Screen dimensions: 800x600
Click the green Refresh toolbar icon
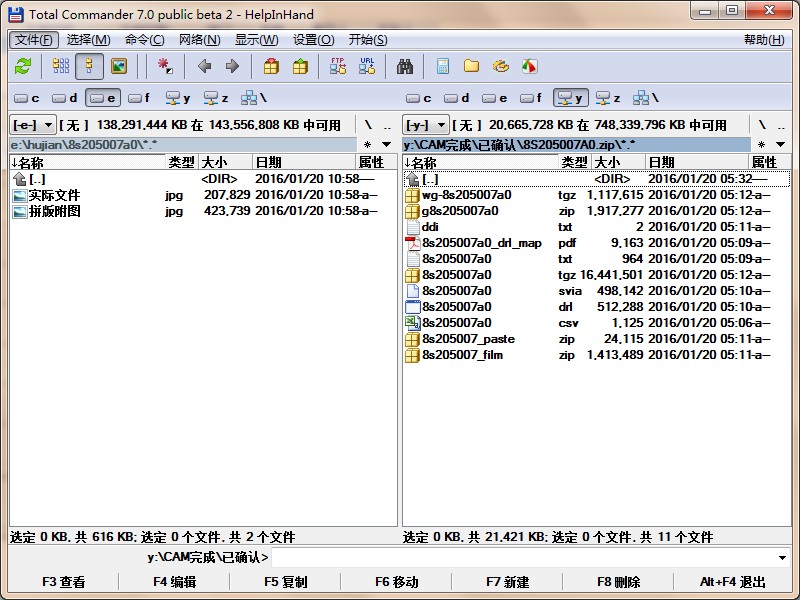[23, 66]
